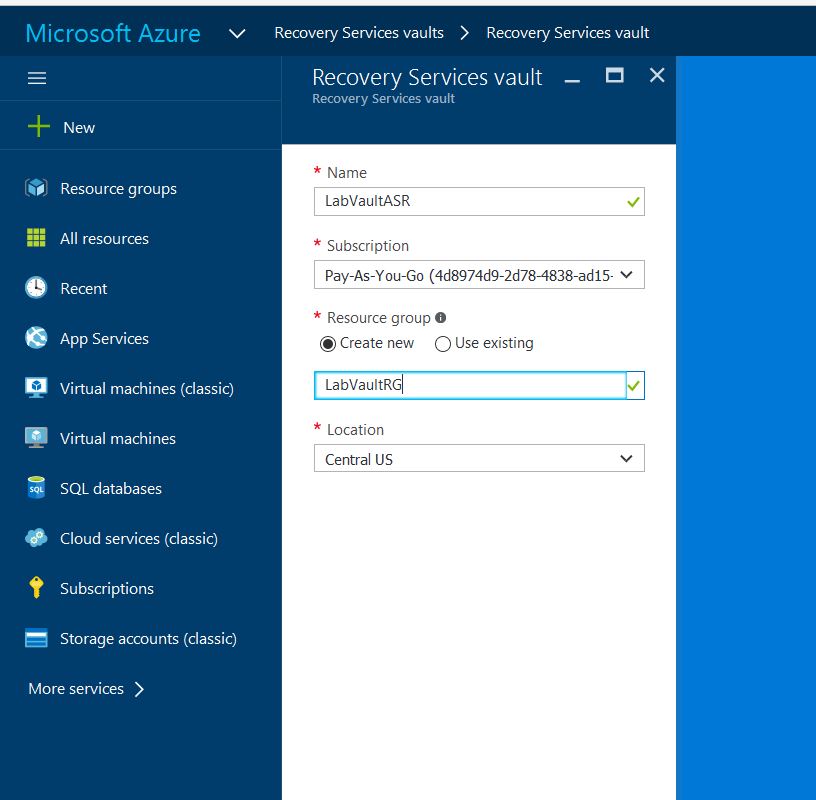This screenshot has width=816, height=800.
Task: Click the Storage accounts (classic) icon
Action: click(x=36, y=638)
